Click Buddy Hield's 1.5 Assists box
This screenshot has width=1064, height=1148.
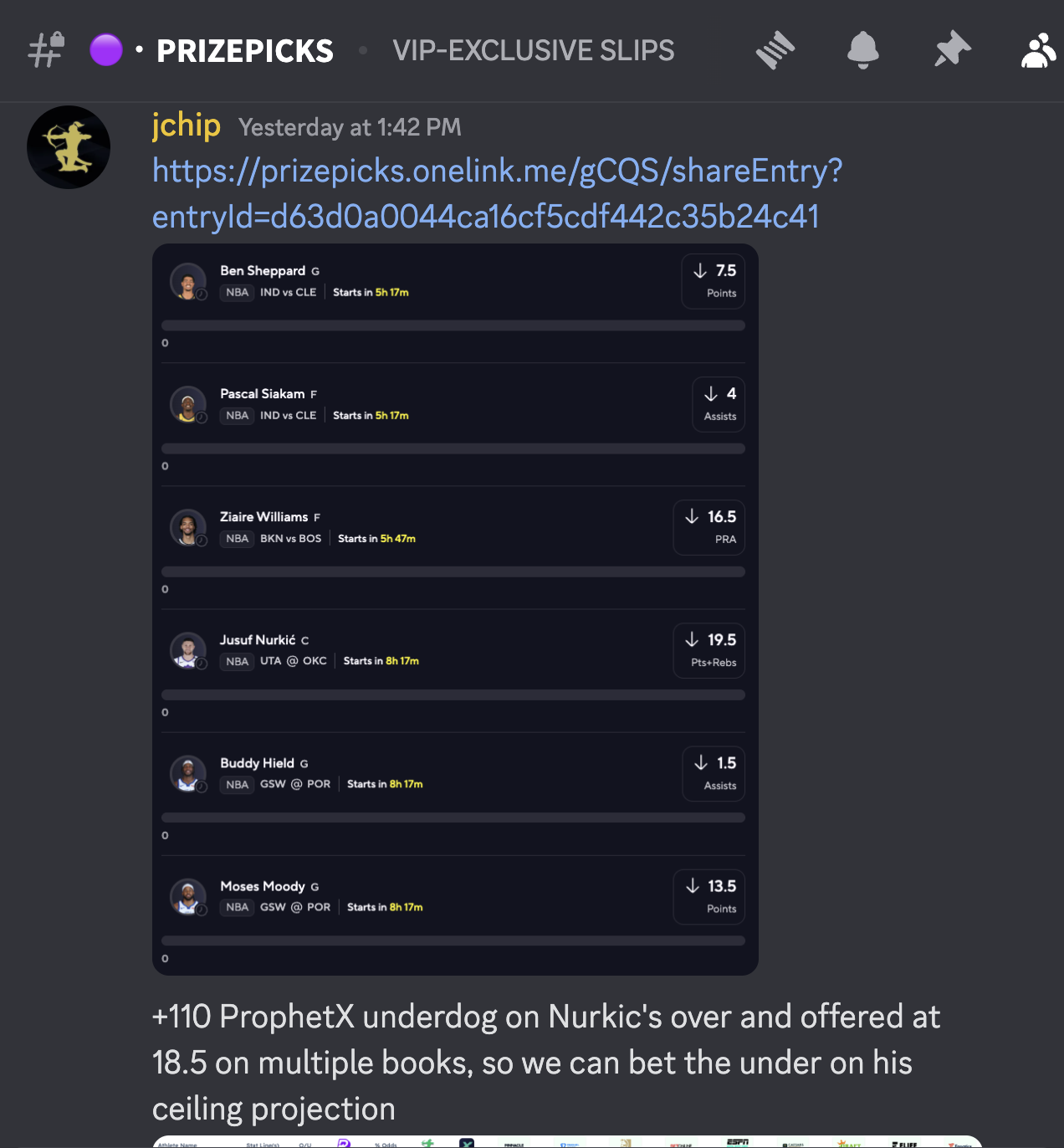[714, 773]
